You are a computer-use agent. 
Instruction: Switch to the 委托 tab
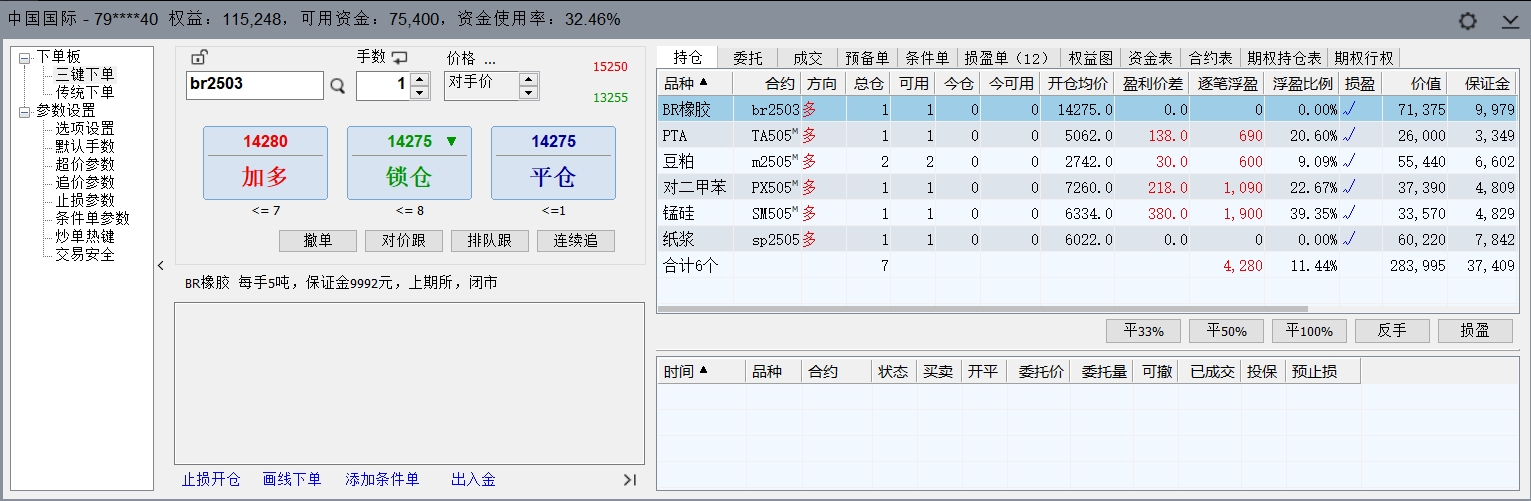click(747, 58)
